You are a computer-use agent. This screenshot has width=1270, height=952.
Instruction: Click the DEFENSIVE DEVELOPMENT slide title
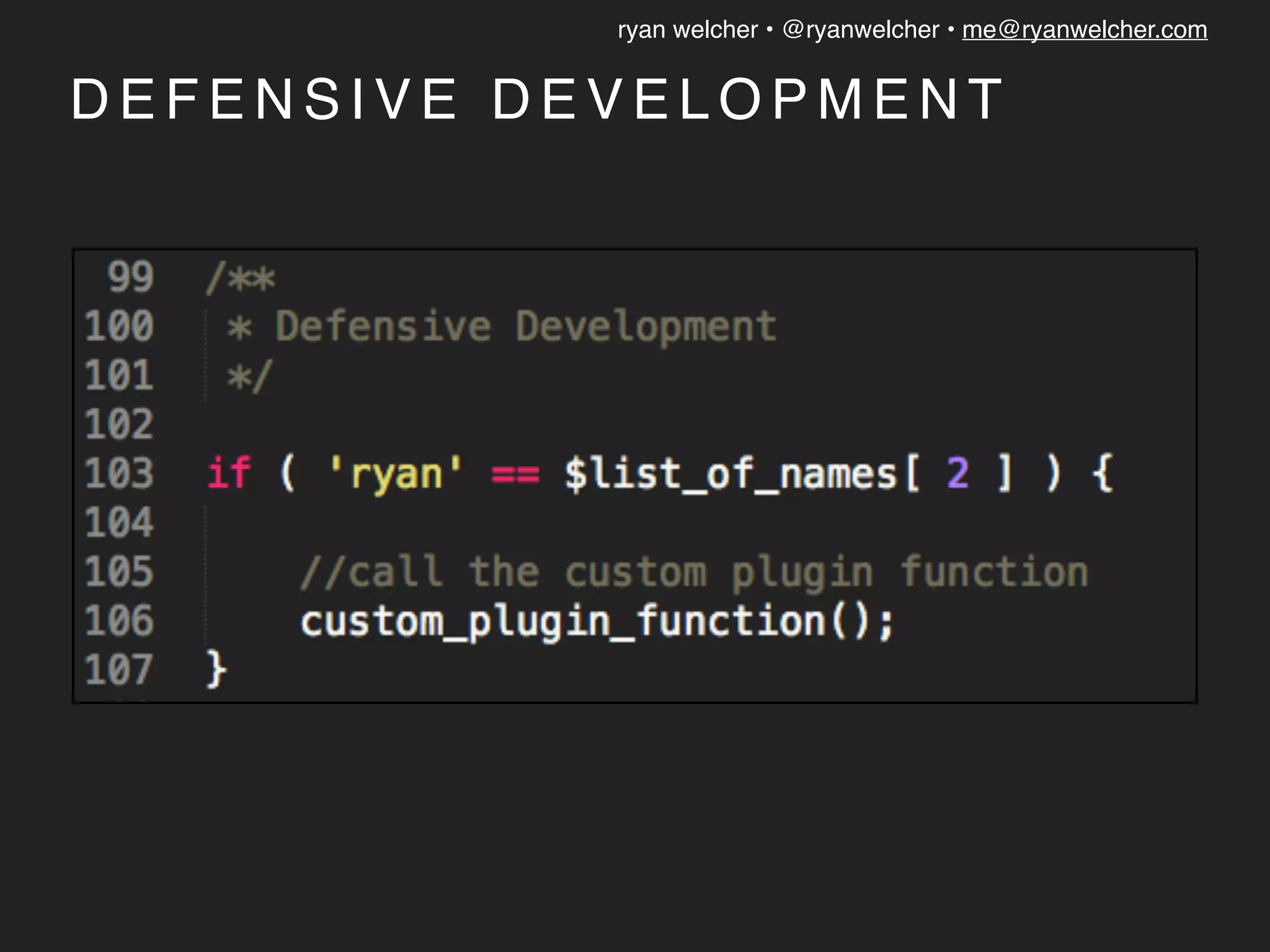pyautogui.click(x=538, y=99)
